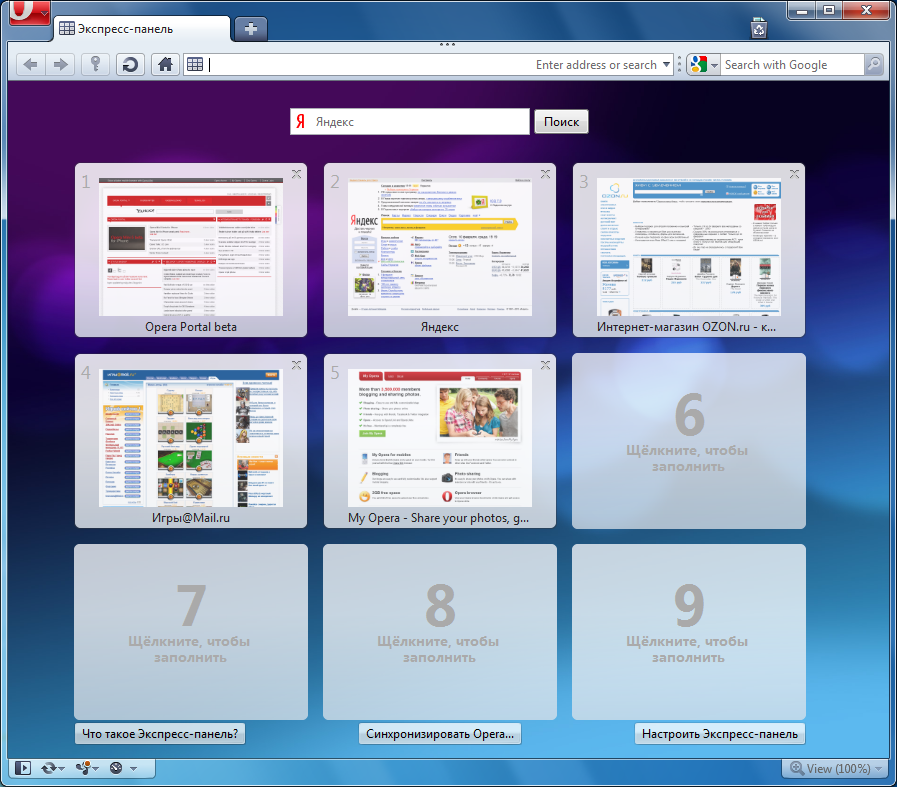Click the Opera Turbo gauge icon

(x=116, y=768)
